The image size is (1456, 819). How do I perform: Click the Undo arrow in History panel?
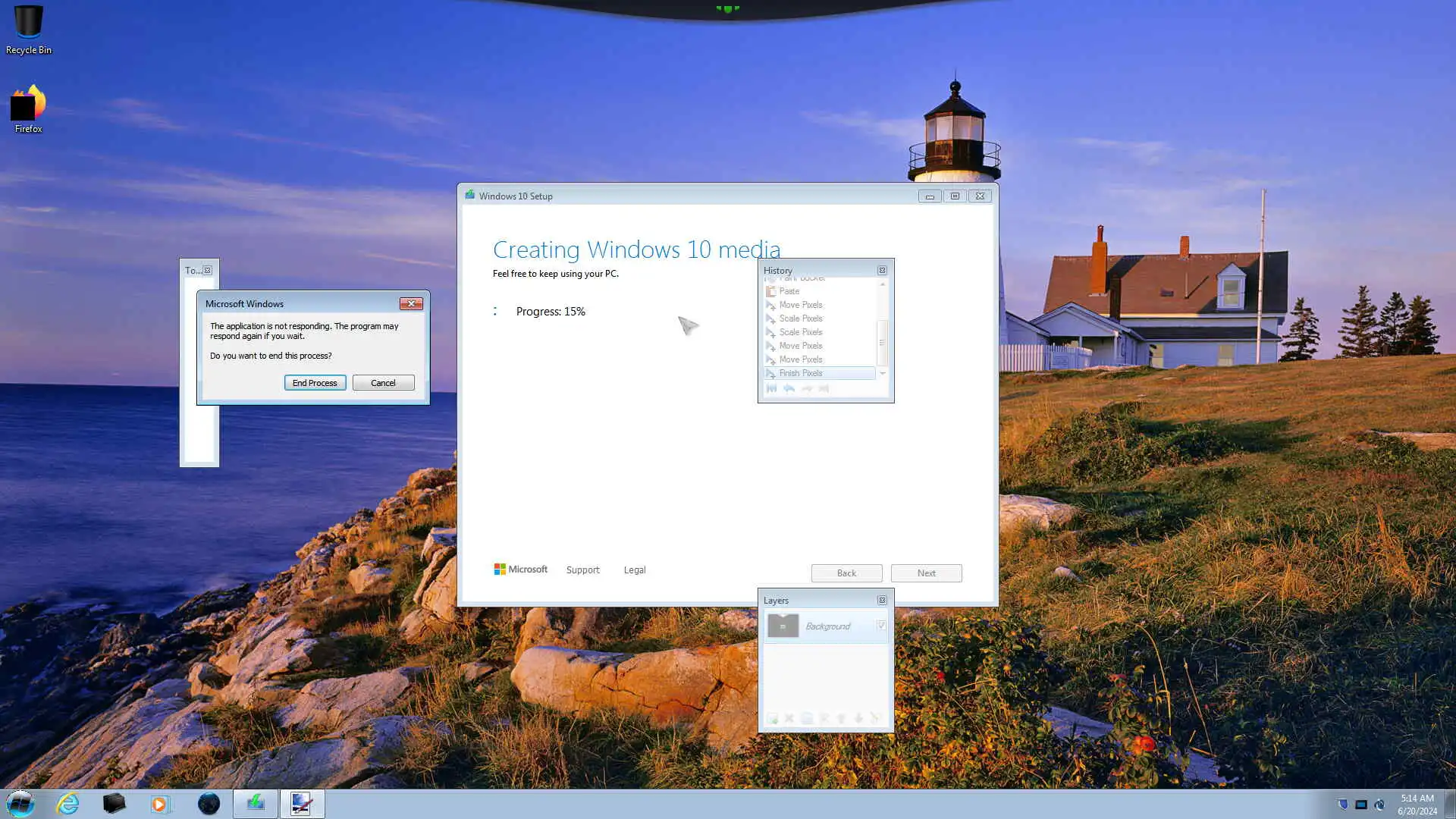point(789,388)
